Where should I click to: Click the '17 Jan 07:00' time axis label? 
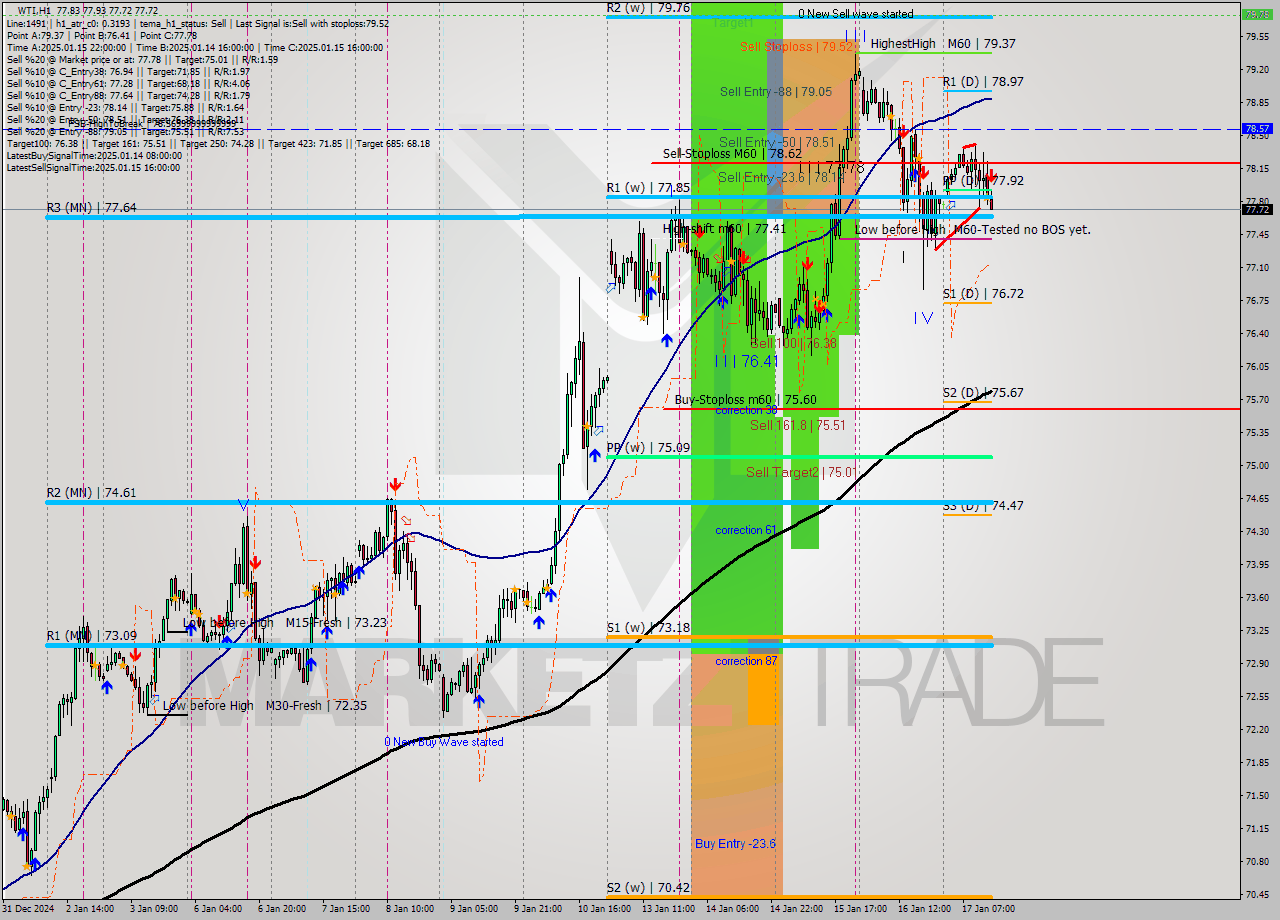(x=987, y=909)
